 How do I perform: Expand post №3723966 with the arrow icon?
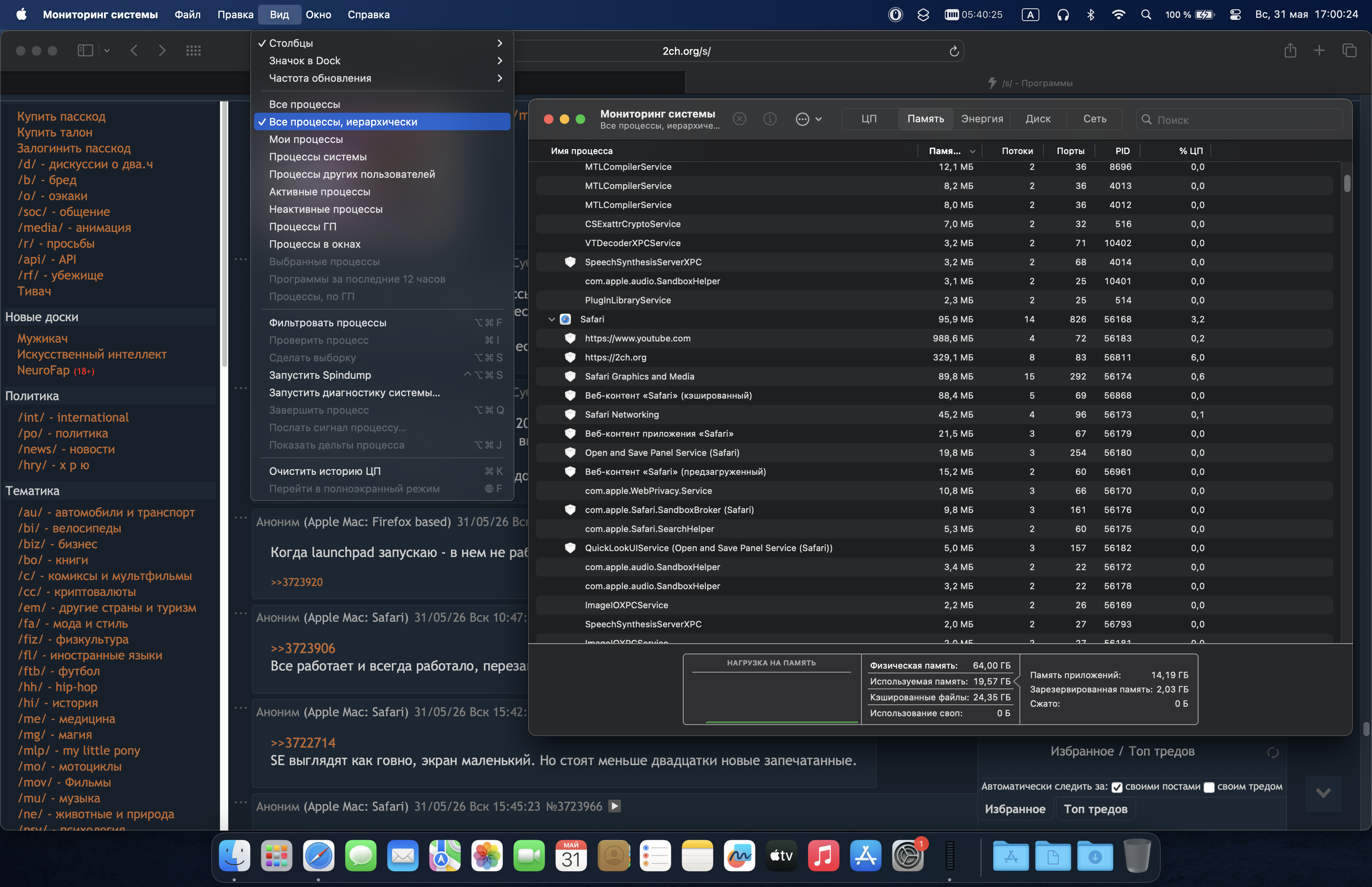(x=615, y=806)
